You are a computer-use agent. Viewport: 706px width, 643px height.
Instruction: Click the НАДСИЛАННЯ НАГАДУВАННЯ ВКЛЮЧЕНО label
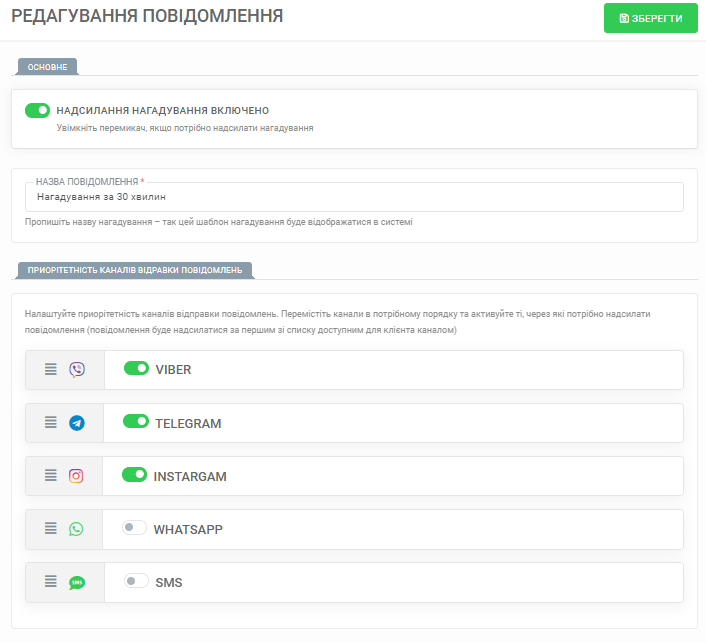pyautogui.click(x=163, y=110)
